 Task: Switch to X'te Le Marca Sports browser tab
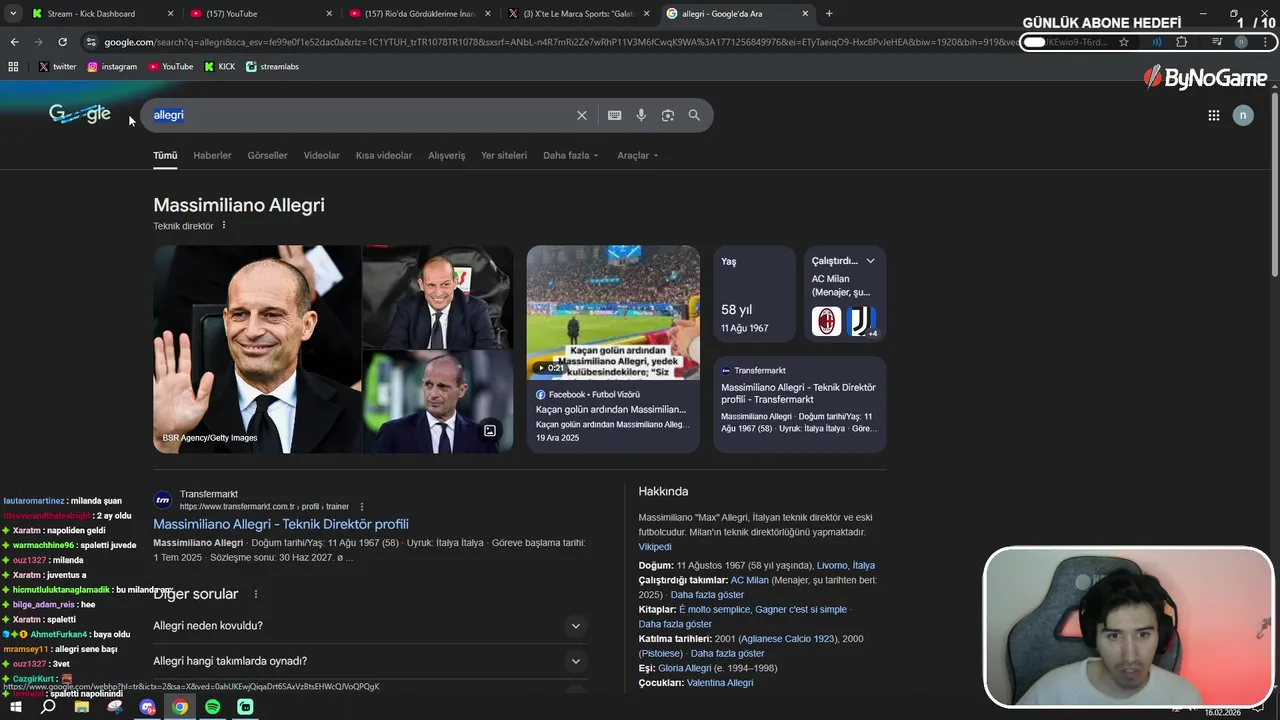point(577,14)
